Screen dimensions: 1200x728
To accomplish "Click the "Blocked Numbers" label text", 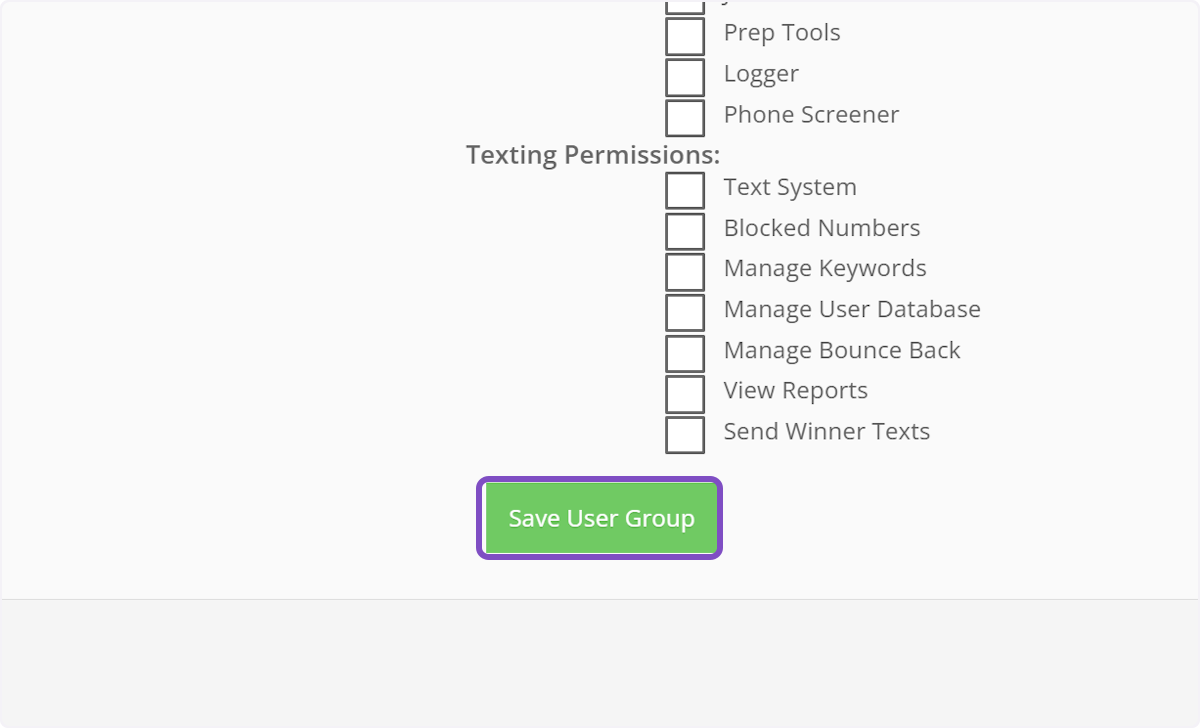I will pos(821,228).
